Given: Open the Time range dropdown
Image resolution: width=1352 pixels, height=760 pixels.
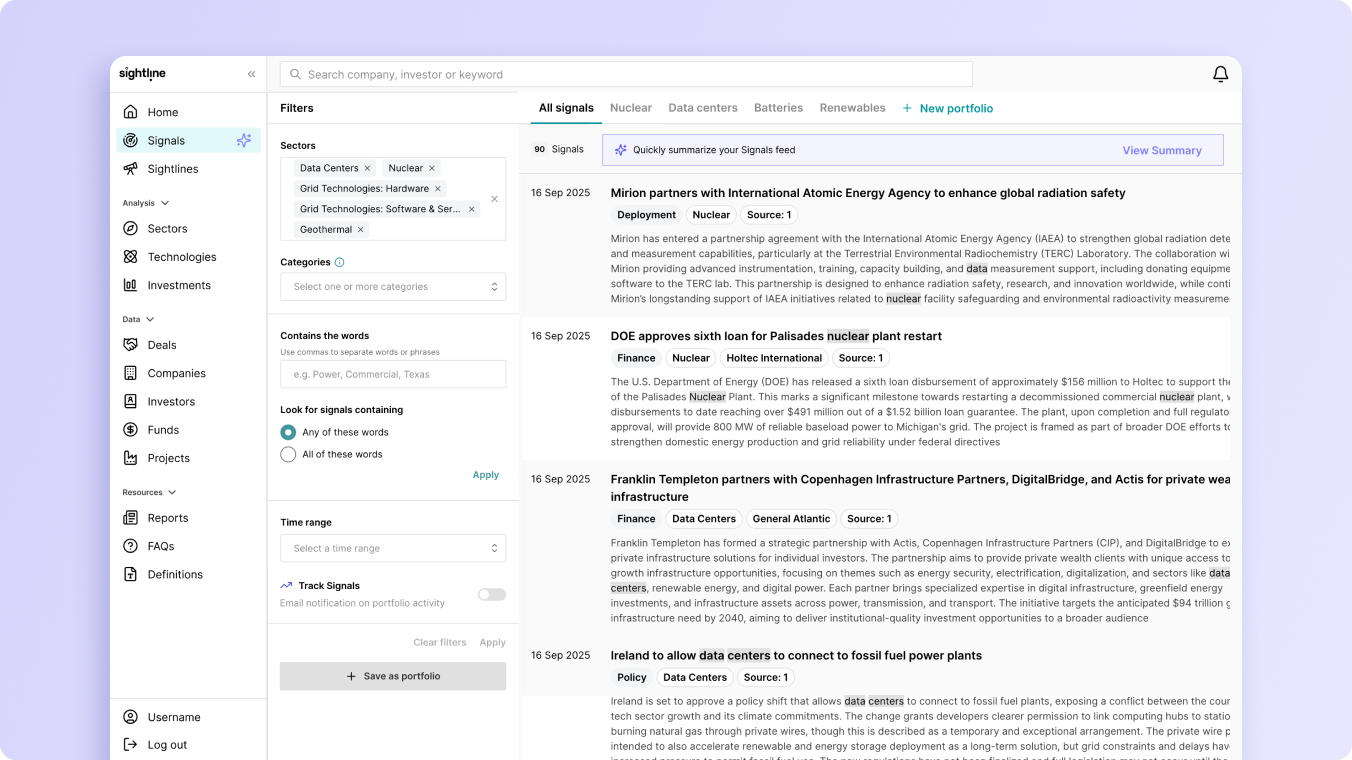Looking at the screenshot, I should [x=393, y=548].
